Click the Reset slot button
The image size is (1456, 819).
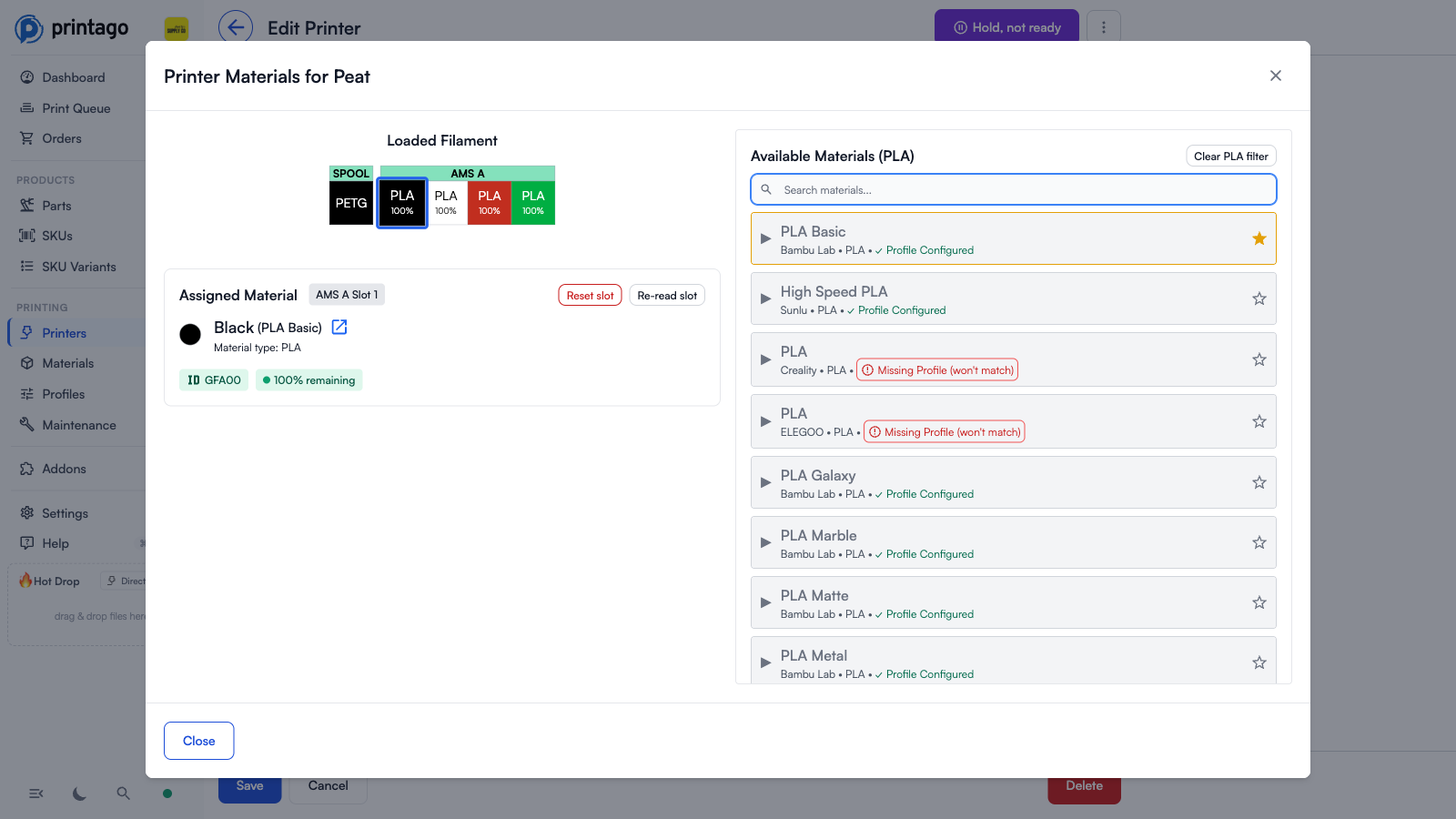coord(590,295)
